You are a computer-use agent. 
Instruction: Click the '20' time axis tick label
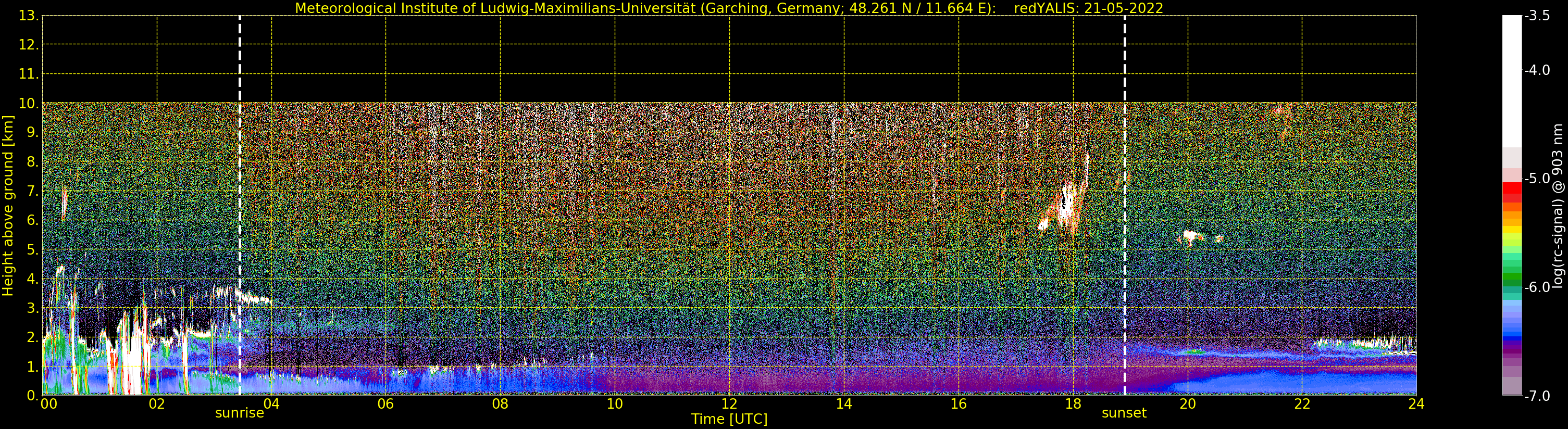pos(1188,404)
